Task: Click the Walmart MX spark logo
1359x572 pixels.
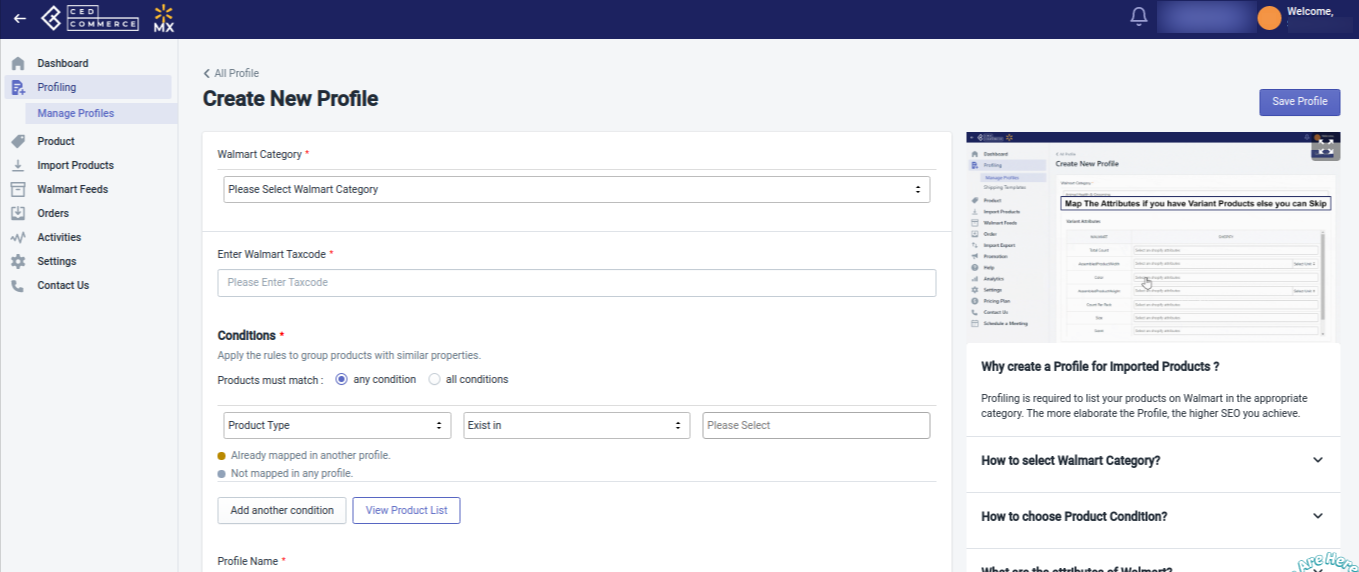Action: click(164, 18)
